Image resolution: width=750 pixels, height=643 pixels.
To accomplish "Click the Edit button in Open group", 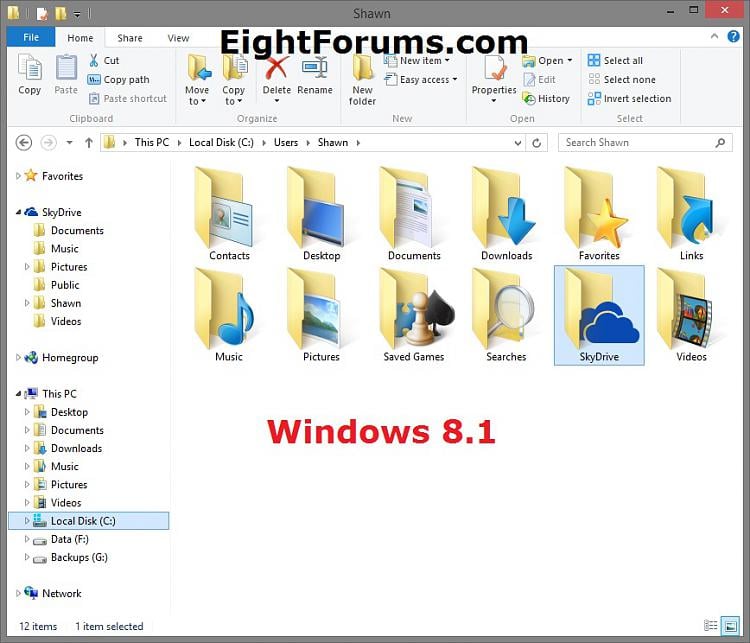I will (539, 79).
